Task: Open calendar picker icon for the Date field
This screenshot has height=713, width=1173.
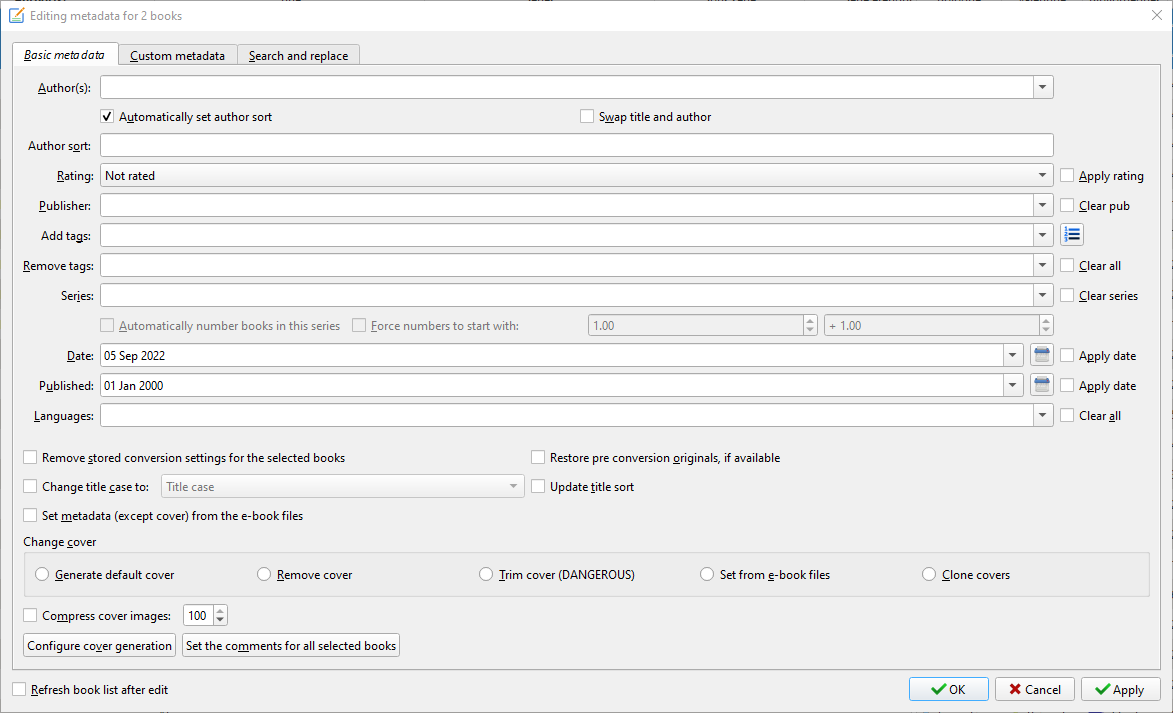Action: [1041, 355]
